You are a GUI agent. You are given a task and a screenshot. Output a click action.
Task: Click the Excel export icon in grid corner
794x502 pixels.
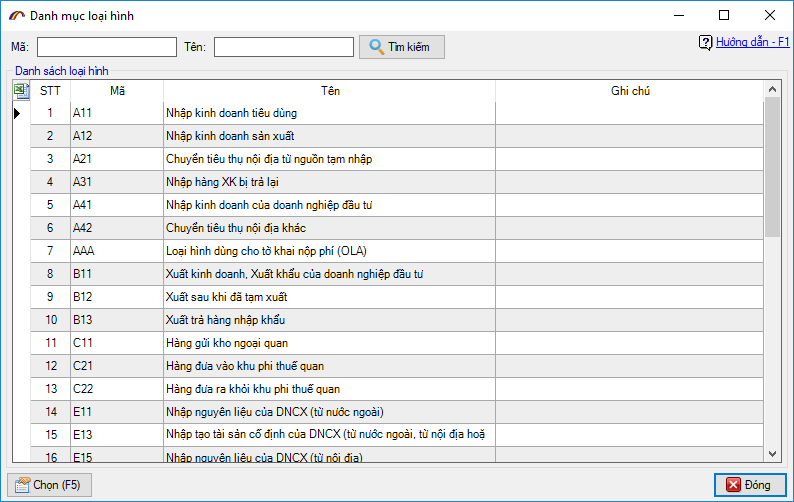click(x=21, y=91)
